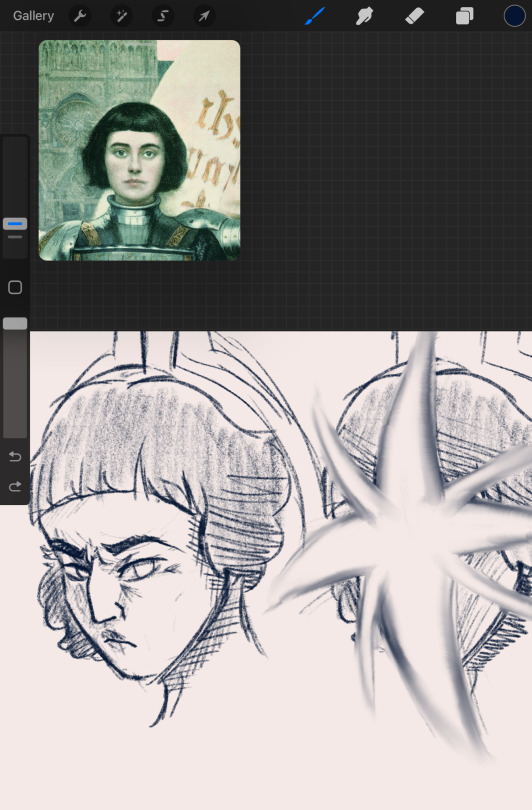The width and height of the screenshot is (532, 810).
Task: Select the Eraser tool
Action: (x=414, y=16)
